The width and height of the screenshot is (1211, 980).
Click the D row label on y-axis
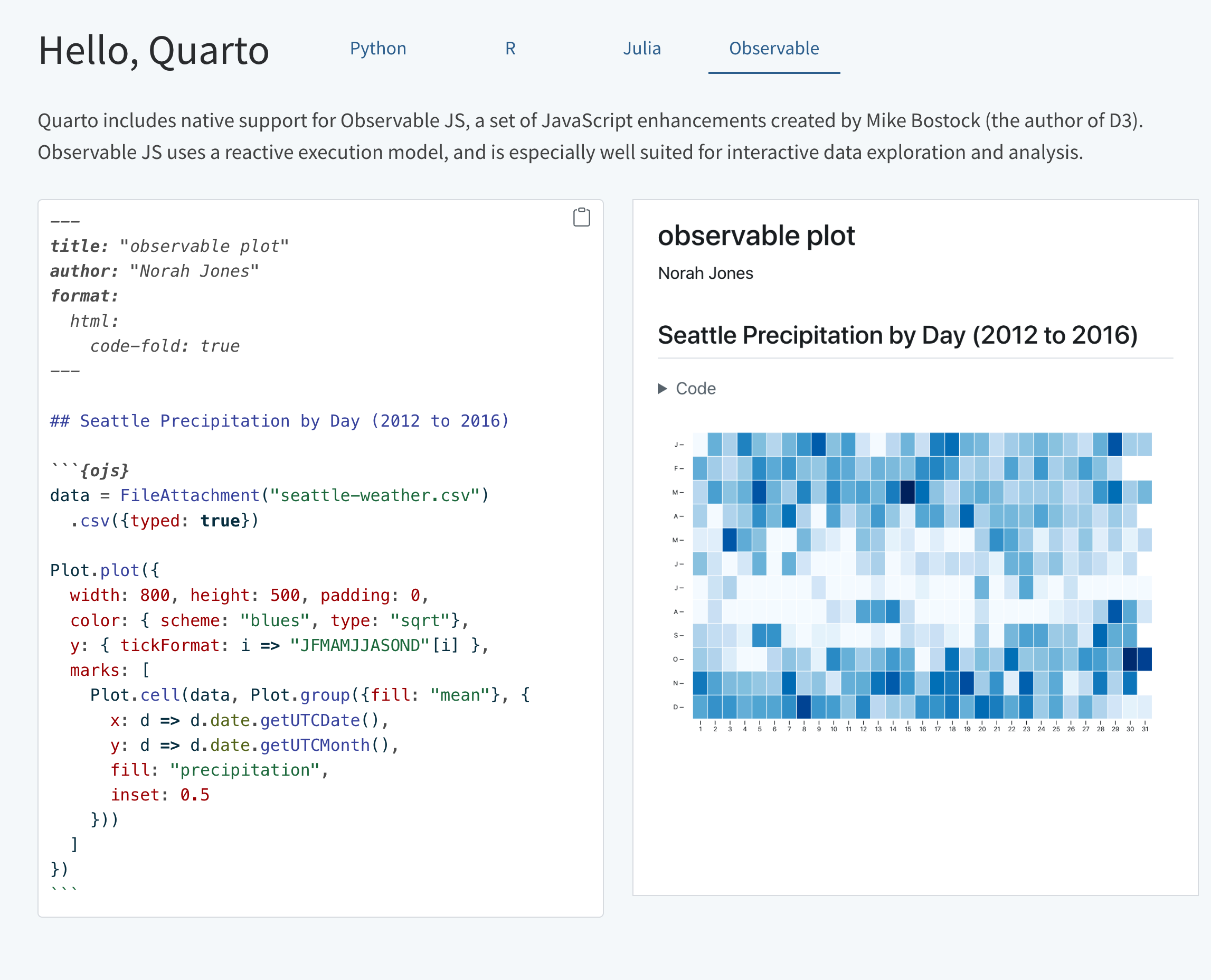(x=676, y=707)
